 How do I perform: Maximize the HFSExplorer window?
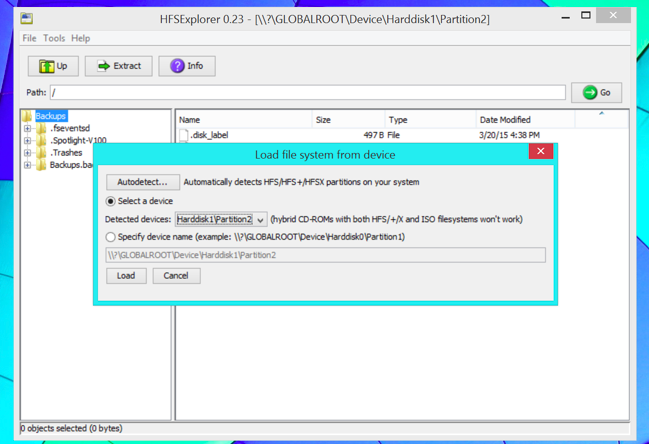[586, 16]
